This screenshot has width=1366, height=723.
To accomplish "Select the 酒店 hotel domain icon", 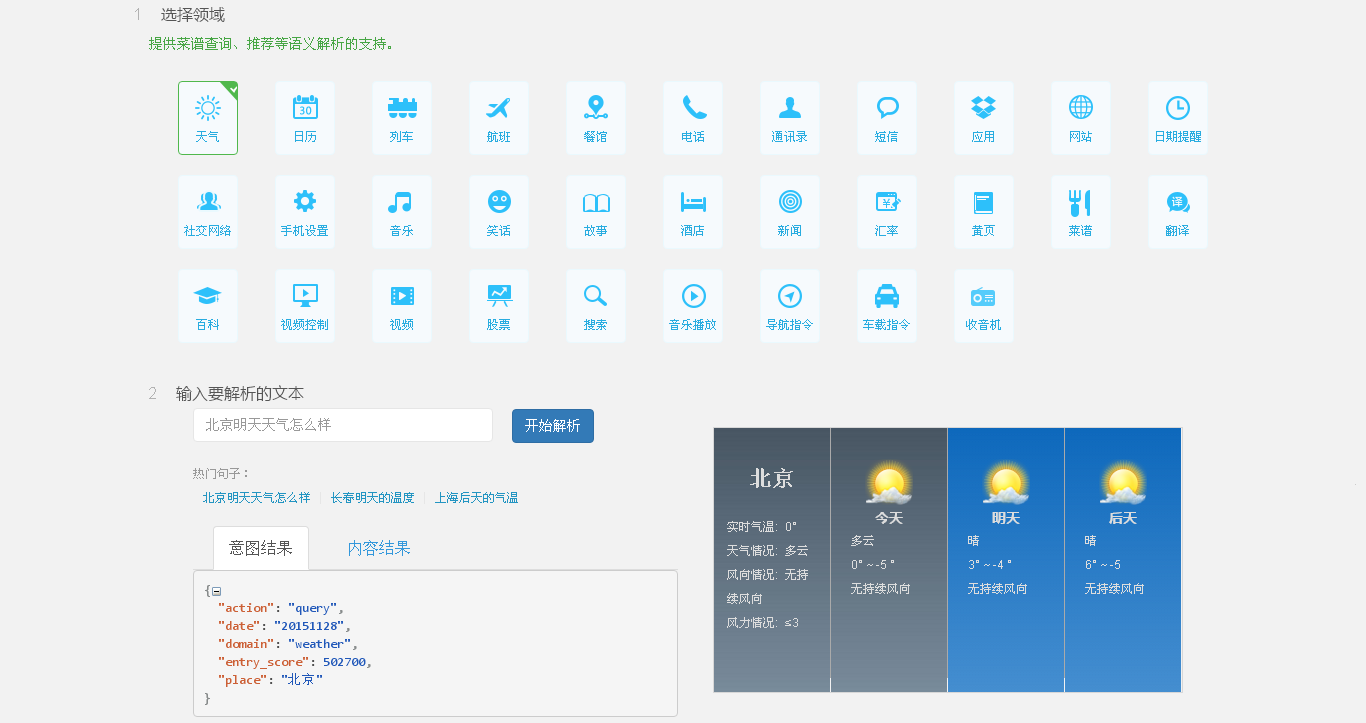I will pos(693,212).
